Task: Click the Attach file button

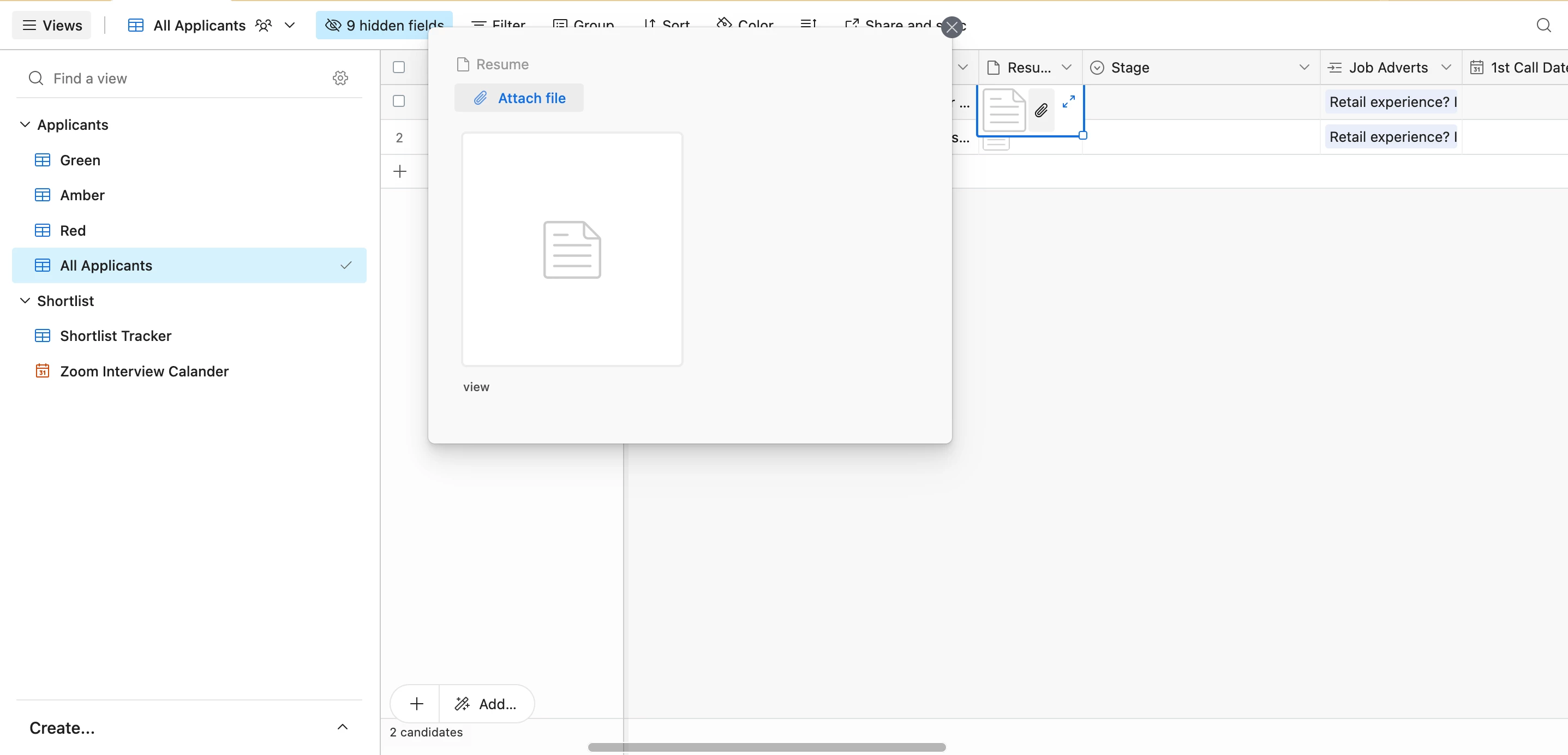Action: tap(519, 98)
